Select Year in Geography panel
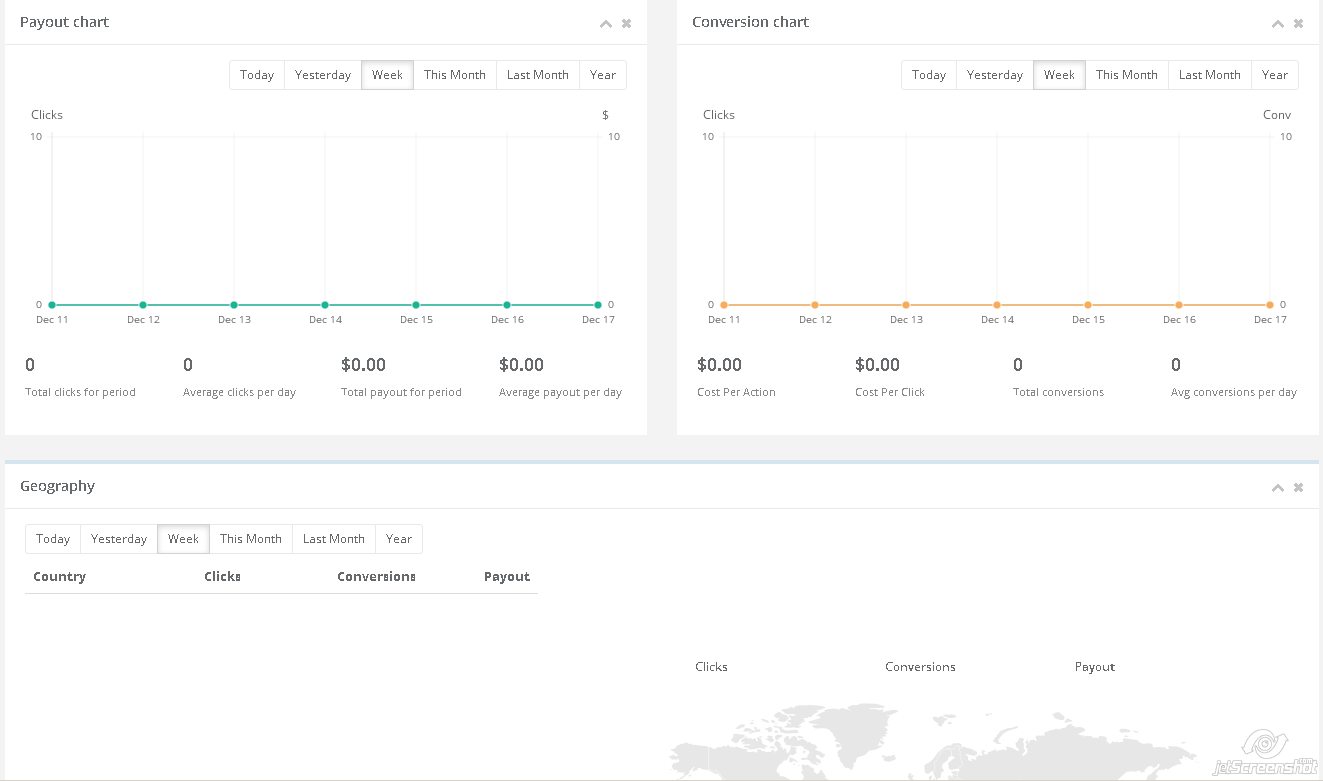This screenshot has height=781, width=1323. click(398, 539)
